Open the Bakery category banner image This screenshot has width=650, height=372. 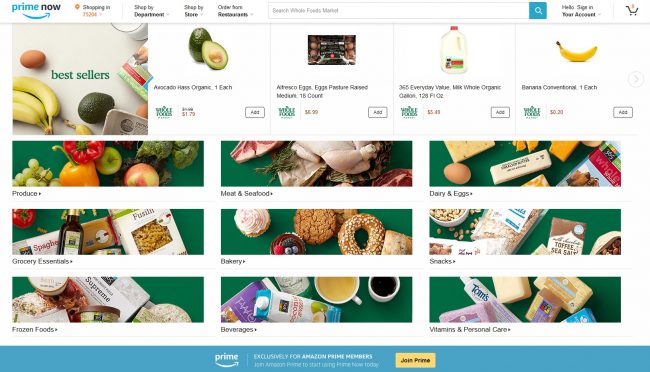(x=316, y=232)
